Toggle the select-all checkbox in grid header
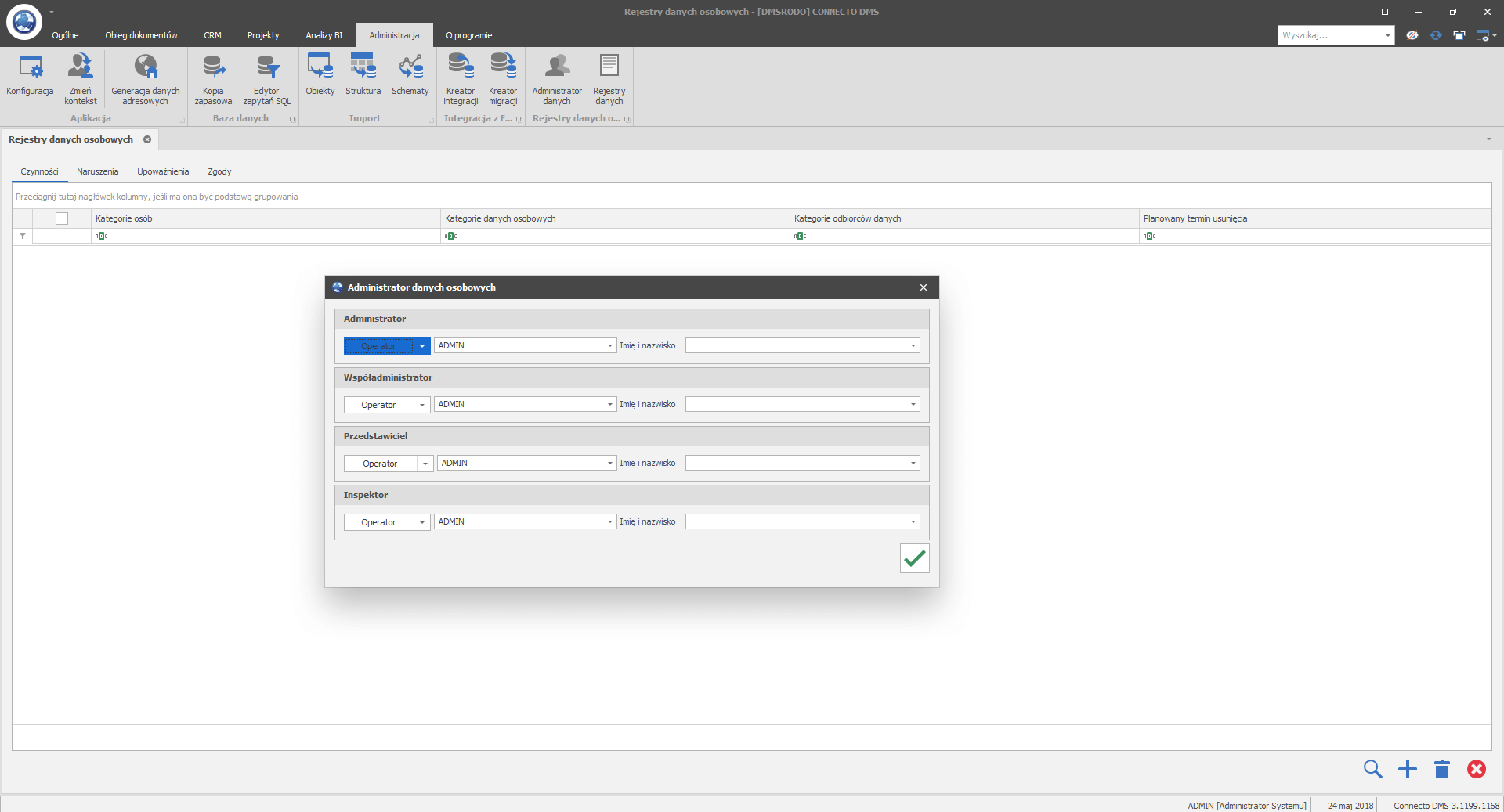This screenshot has height=812, width=1504. click(x=62, y=218)
